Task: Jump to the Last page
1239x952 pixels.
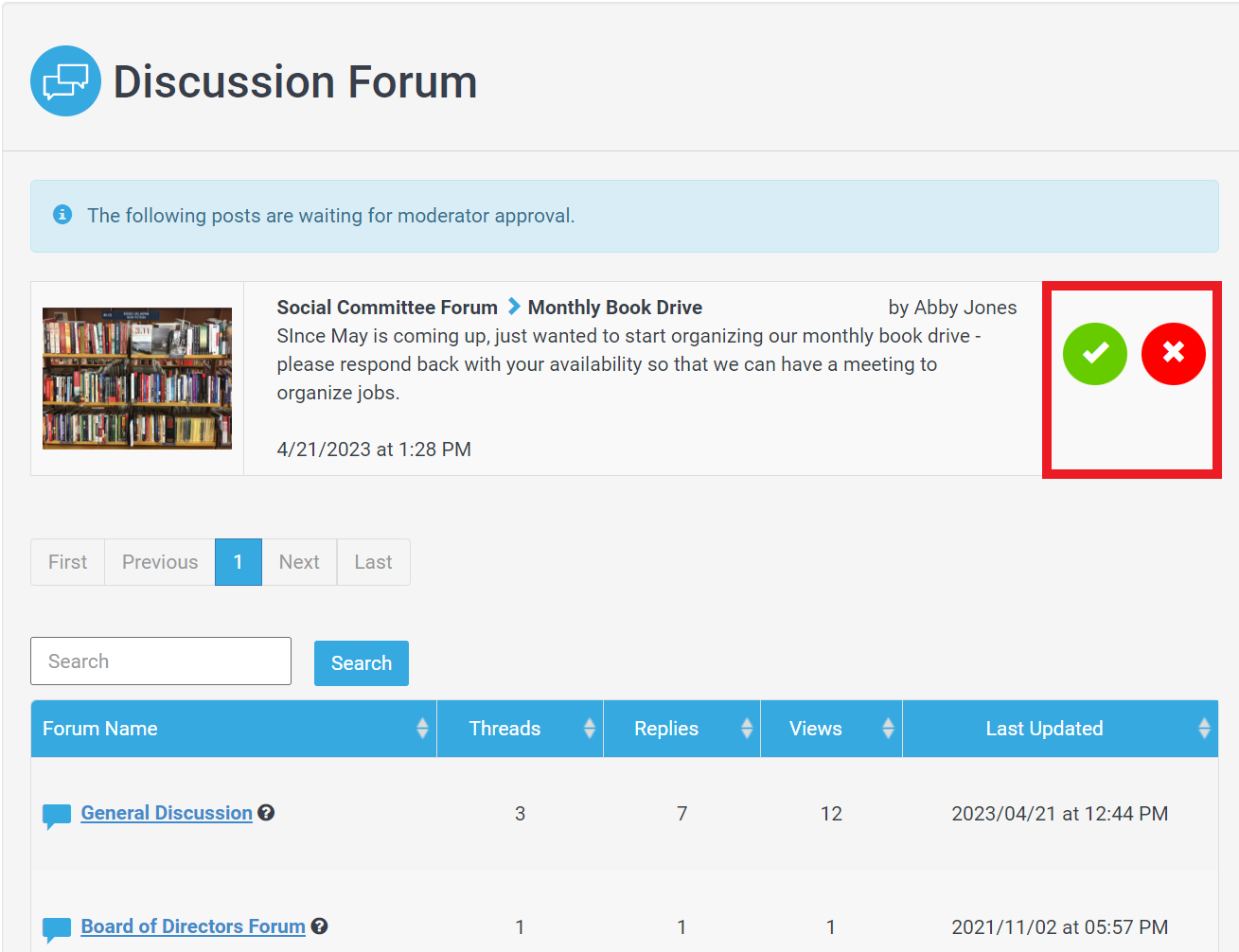Action: [x=373, y=562]
